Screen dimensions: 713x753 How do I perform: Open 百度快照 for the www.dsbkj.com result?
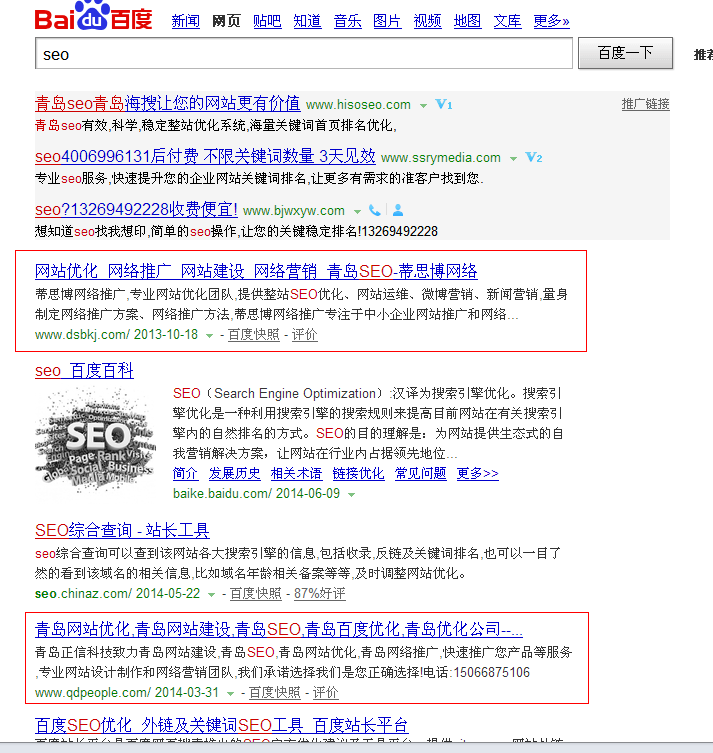[254, 335]
